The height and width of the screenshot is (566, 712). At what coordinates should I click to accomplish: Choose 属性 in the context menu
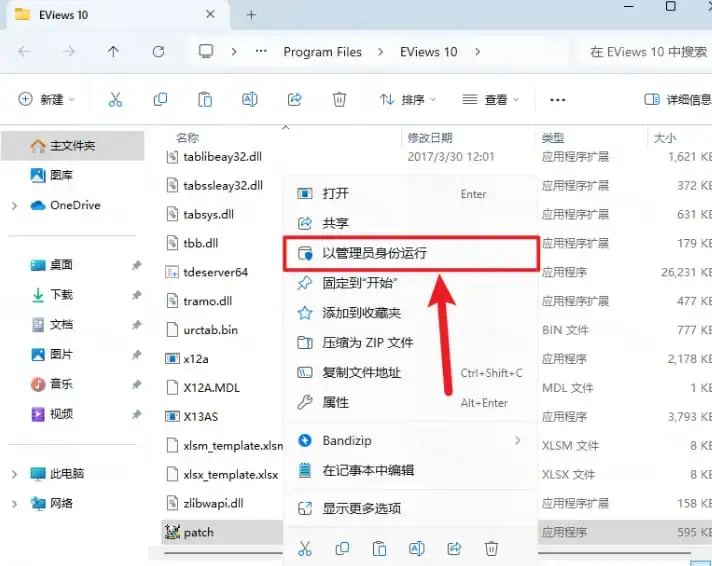coord(410,402)
